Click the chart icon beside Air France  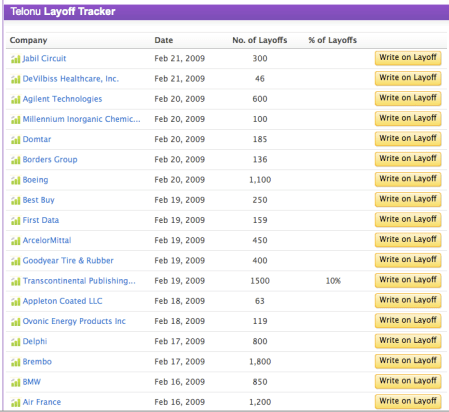click(x=15, y=402)
